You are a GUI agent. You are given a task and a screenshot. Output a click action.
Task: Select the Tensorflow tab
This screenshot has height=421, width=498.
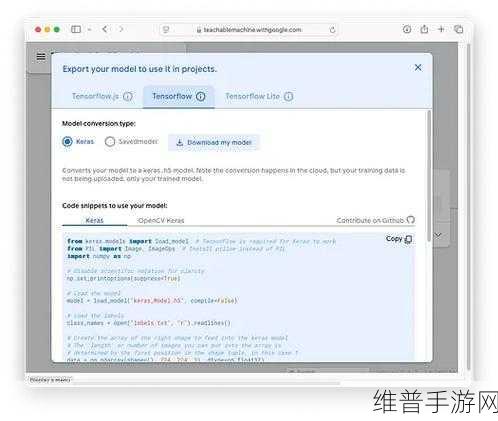pyautogui.click(x=179, y=97)
